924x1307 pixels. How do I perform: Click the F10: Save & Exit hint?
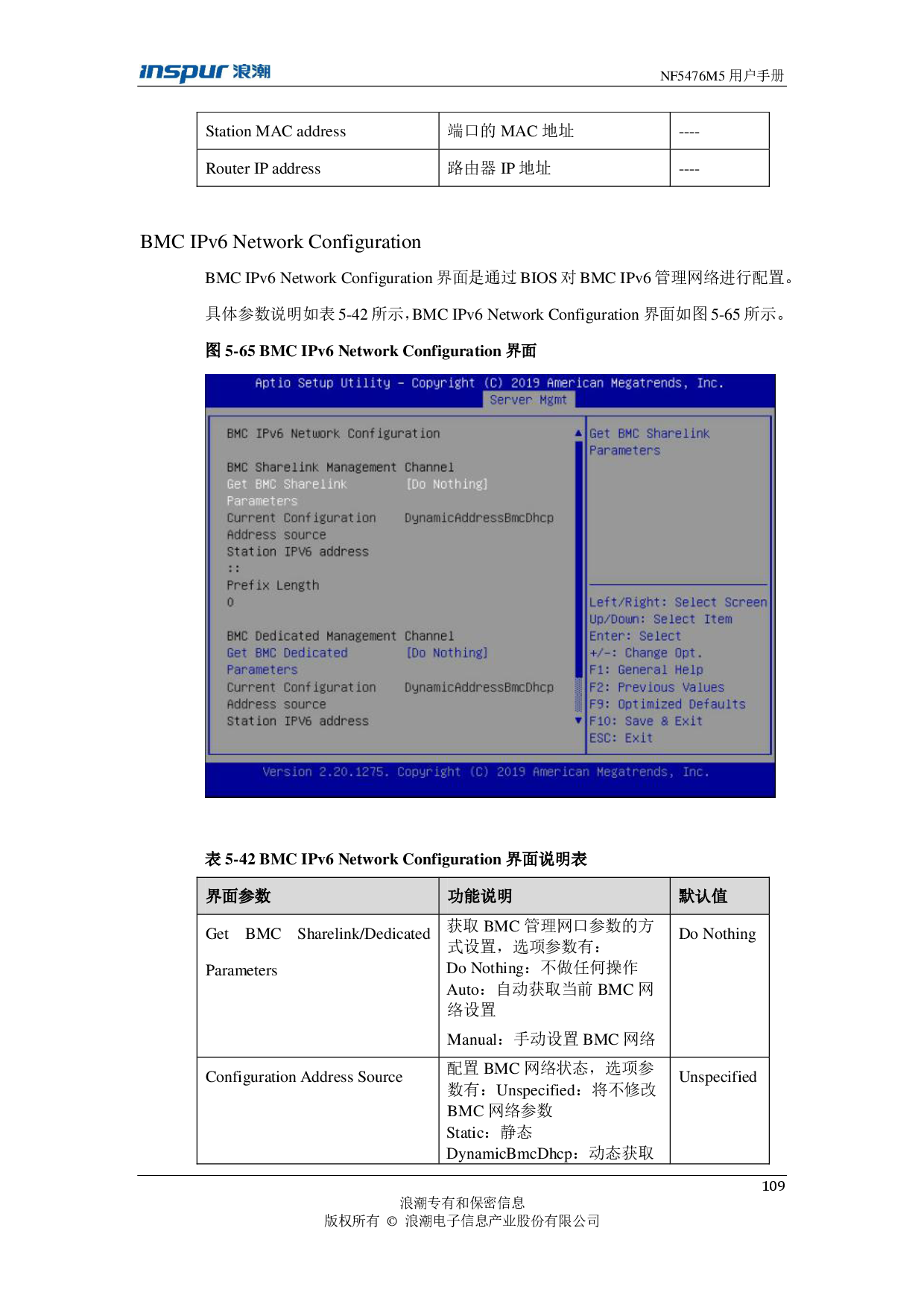tap(645, 721)
